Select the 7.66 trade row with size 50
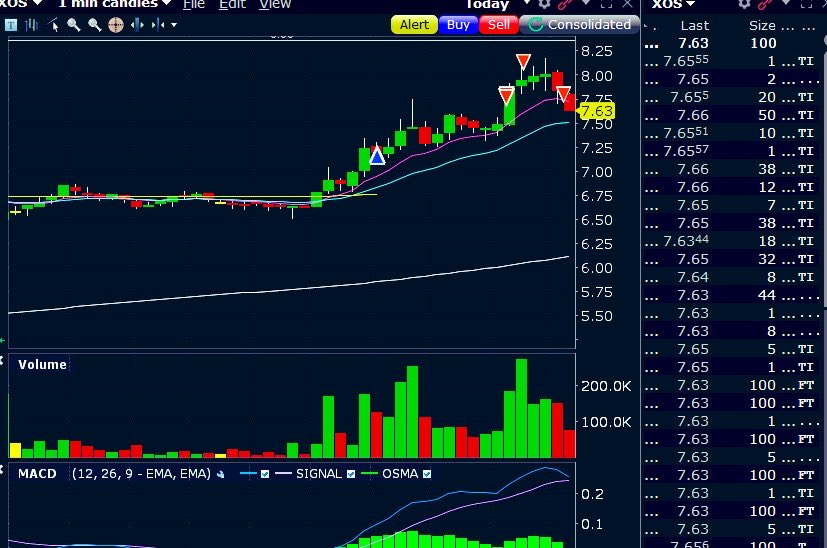The image size is (827, 548). pyautogui.click(x=732, y=115)
